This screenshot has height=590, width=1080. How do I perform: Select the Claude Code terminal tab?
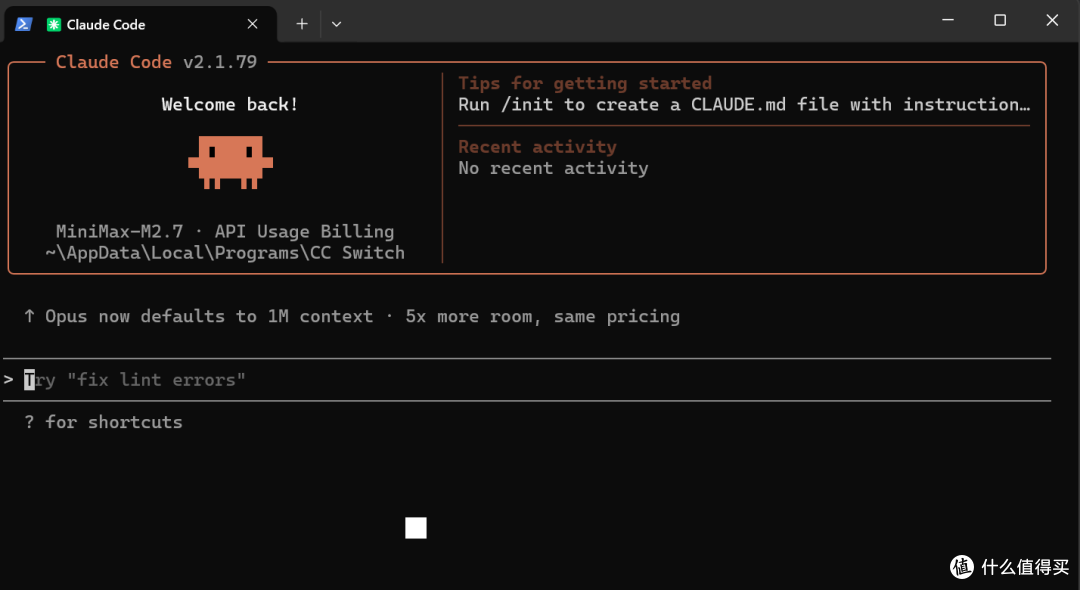coord(140,24)
